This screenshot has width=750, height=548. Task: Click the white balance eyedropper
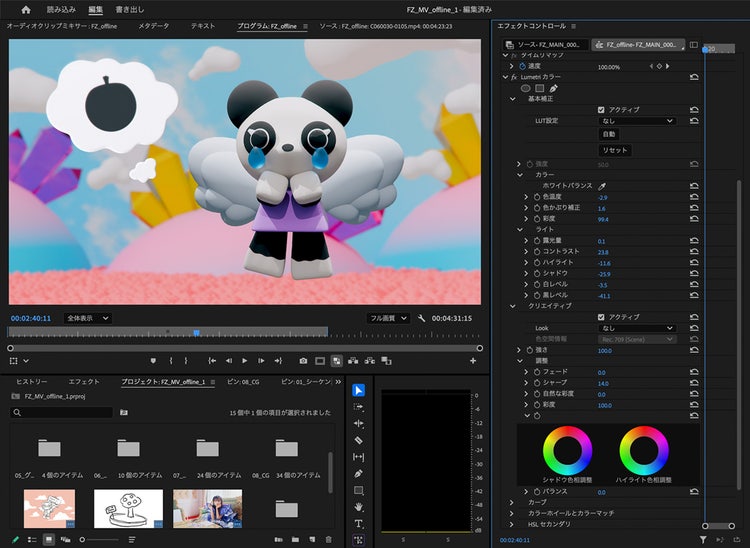click(602, 186)
